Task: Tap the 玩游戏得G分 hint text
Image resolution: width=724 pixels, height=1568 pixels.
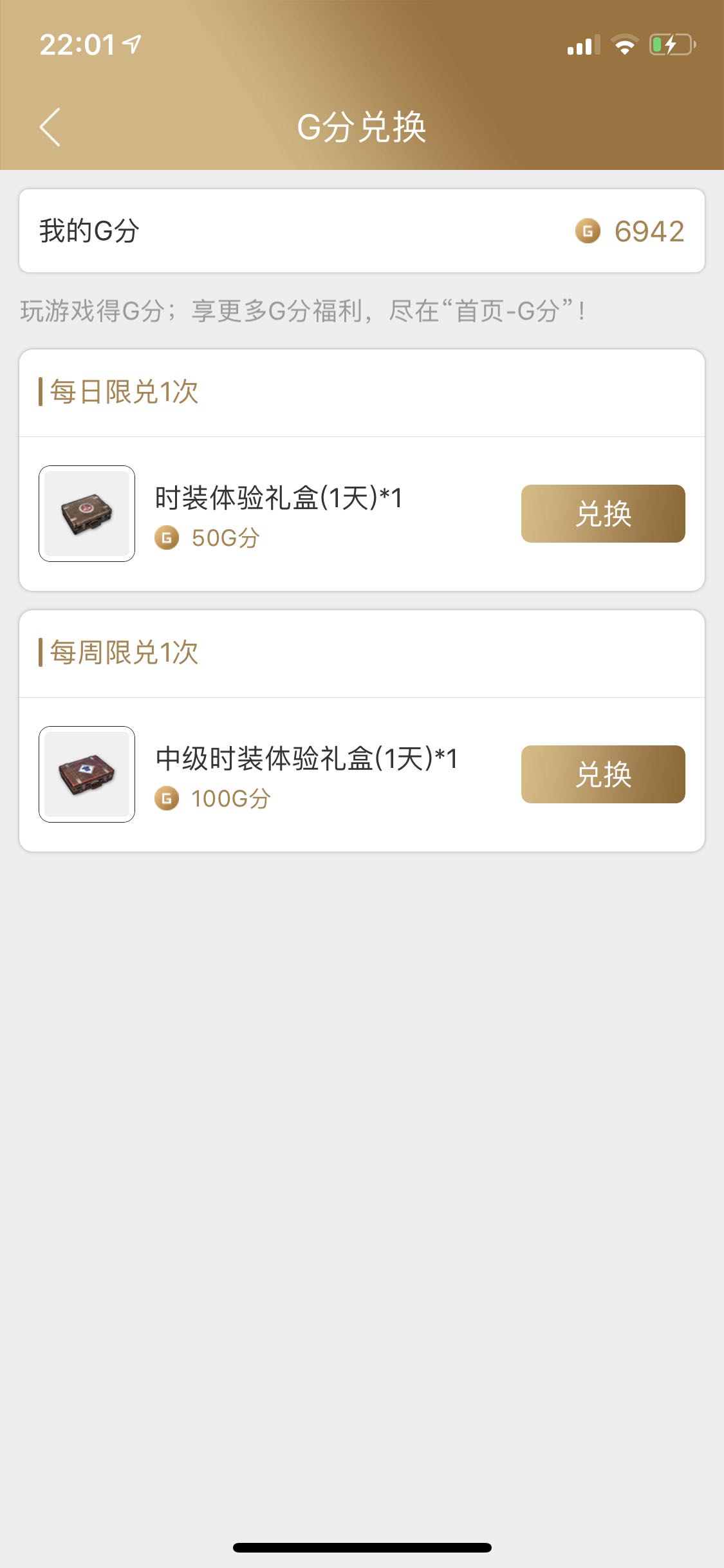Action: point(302,312)
